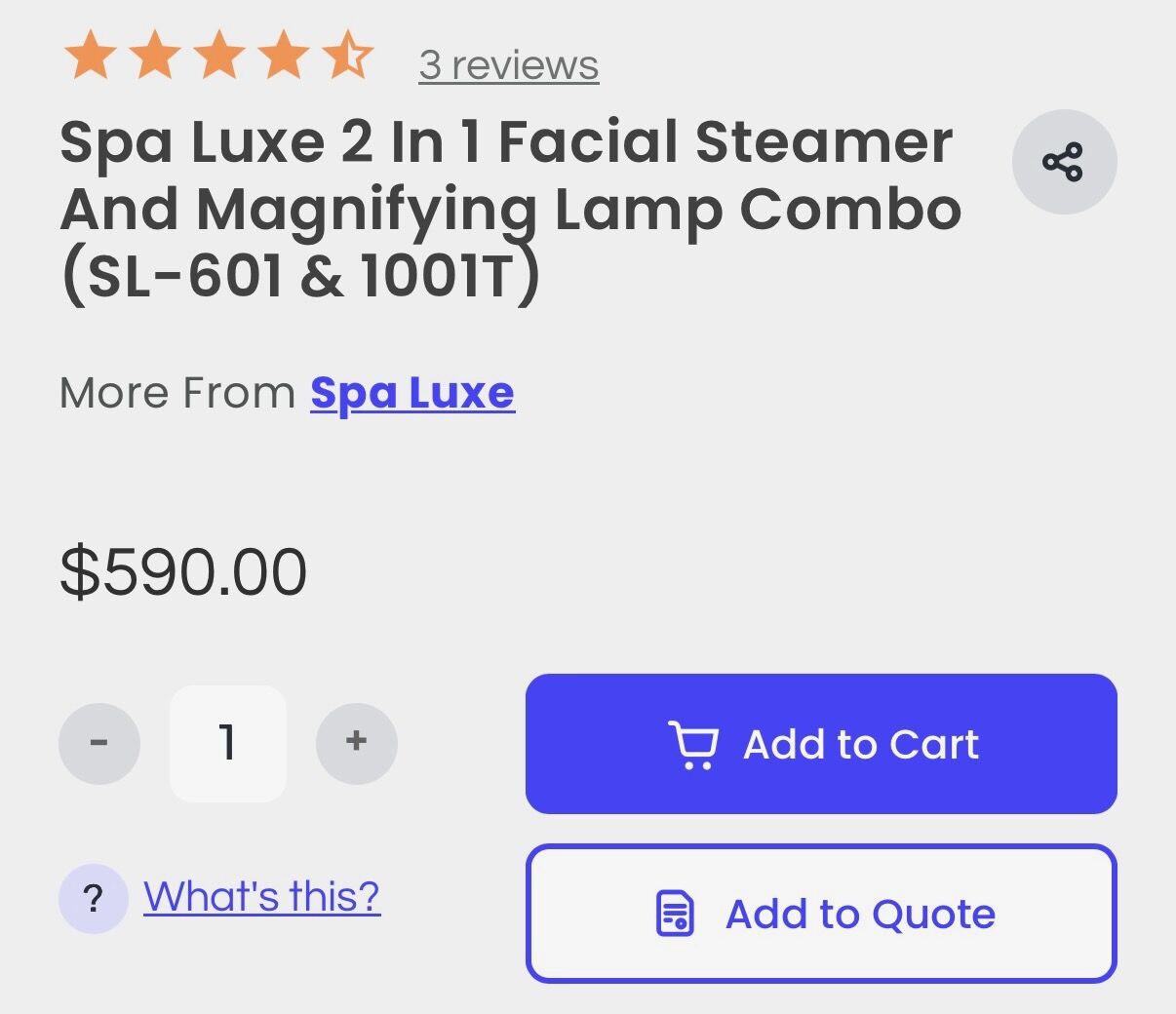Click the third orange rating star

(x=219, y=55)
